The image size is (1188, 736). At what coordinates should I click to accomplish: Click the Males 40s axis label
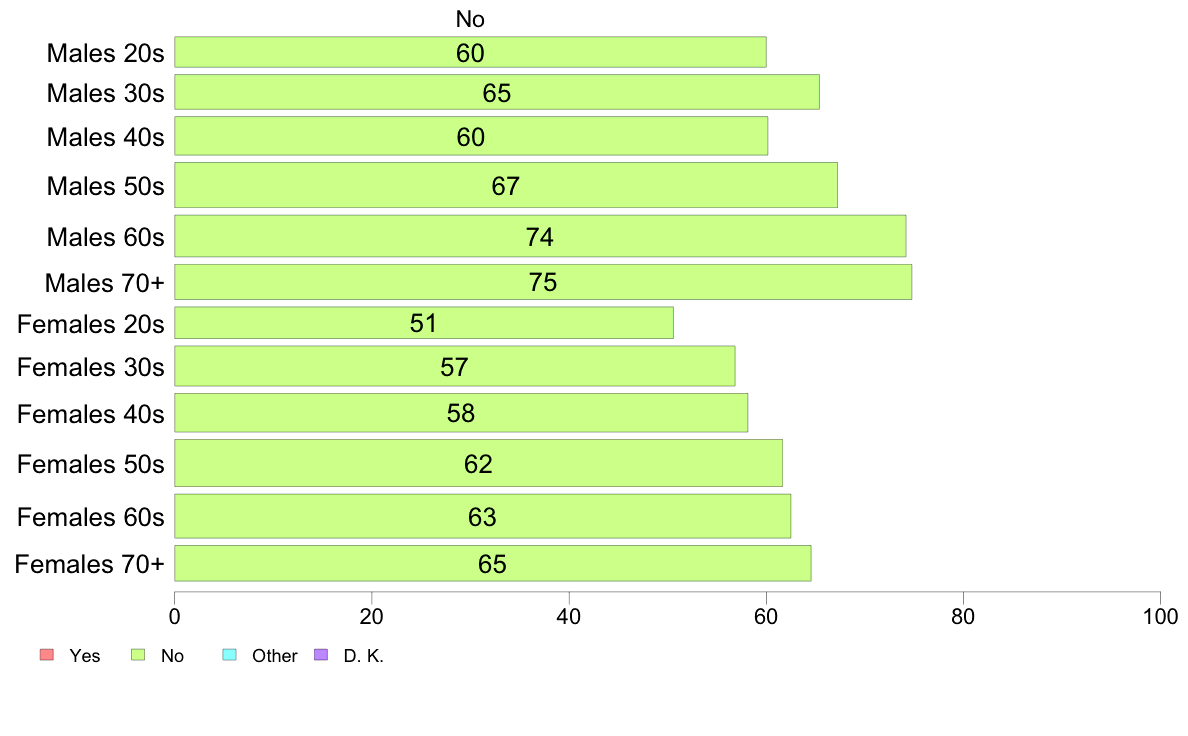coord(105,137)
